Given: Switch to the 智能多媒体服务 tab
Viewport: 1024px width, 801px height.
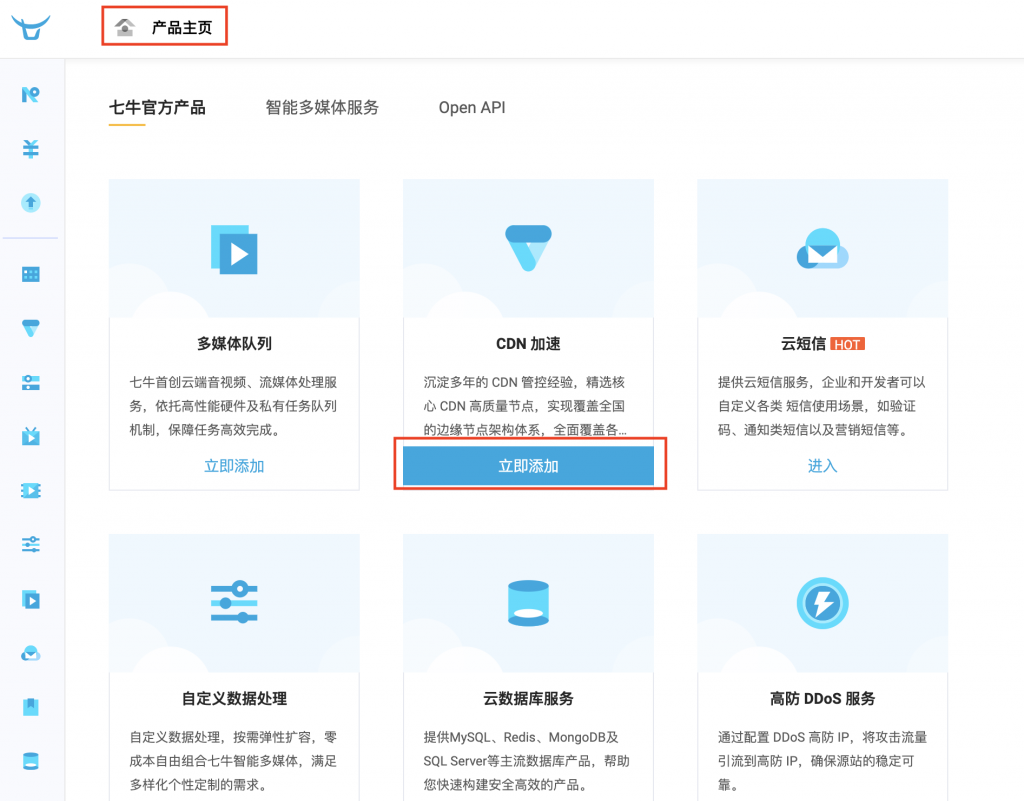Looking at the screenshot, I should [x=322, y=108].
